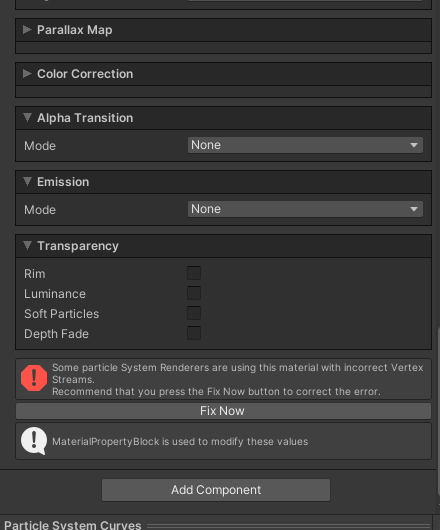Collapse the Transparency section triangle
440x530 pixels.
[27, 245]
